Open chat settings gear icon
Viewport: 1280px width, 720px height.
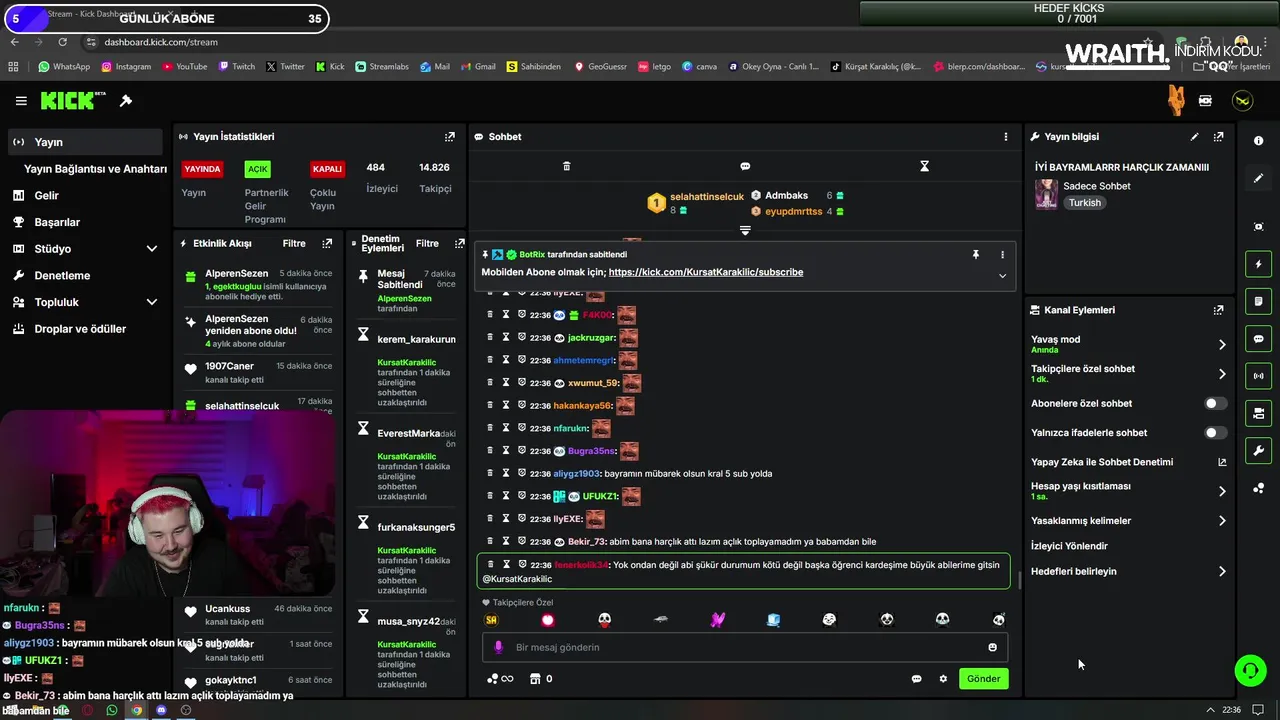[942, 679]
